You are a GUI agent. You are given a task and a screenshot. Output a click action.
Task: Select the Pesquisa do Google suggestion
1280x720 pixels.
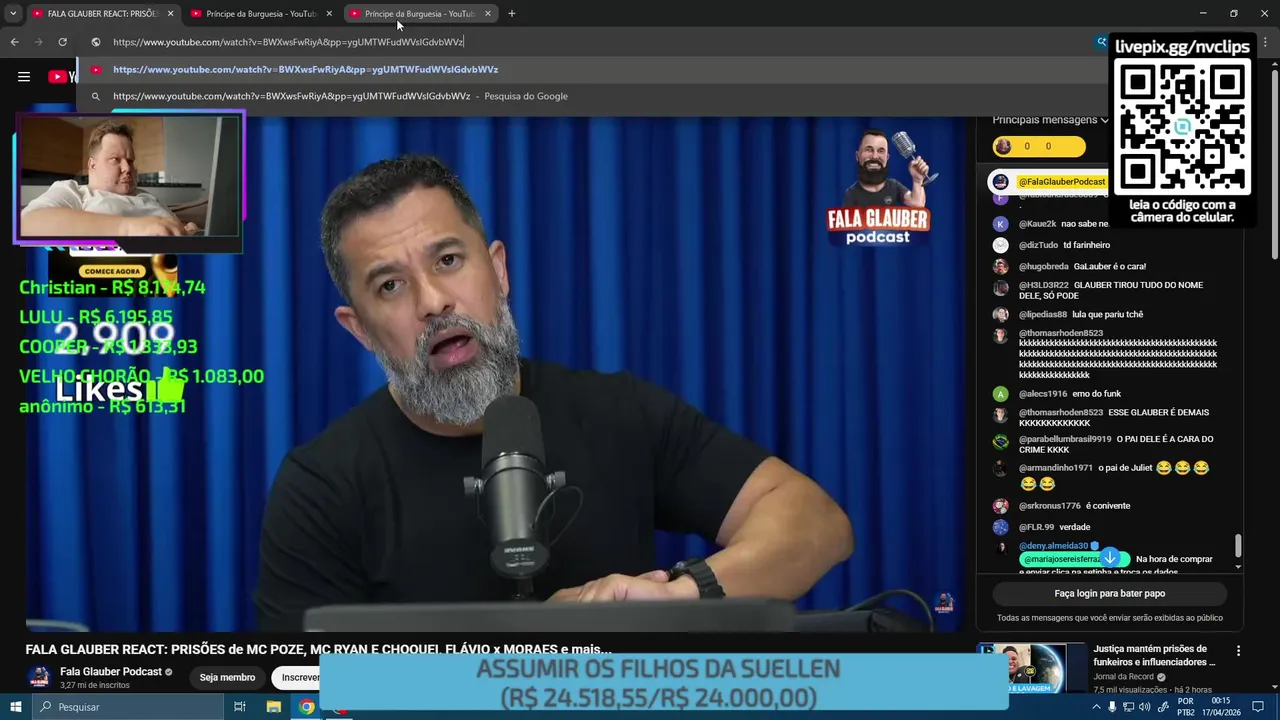coord(590,96)
